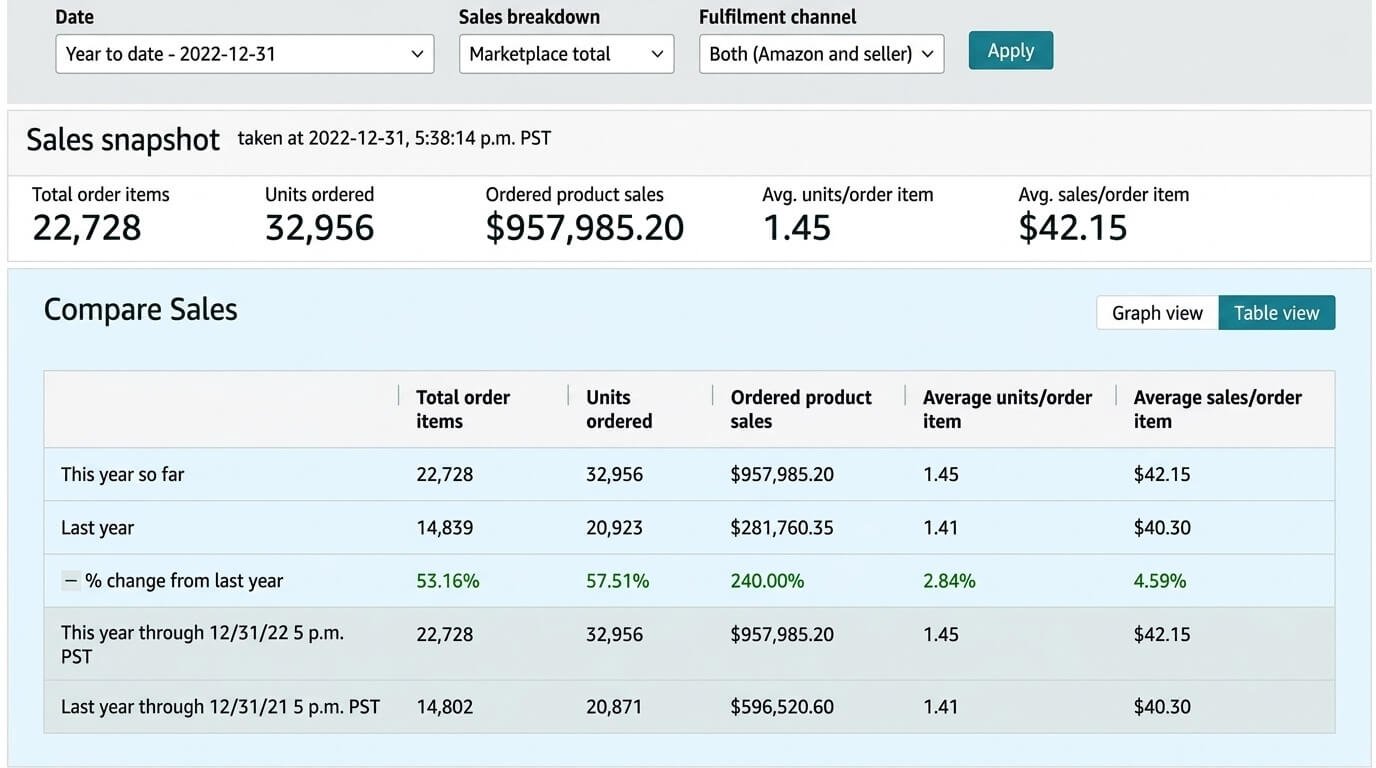Click the 2.84% change value
Screen dimensions: 1376x768
(949, 581)
